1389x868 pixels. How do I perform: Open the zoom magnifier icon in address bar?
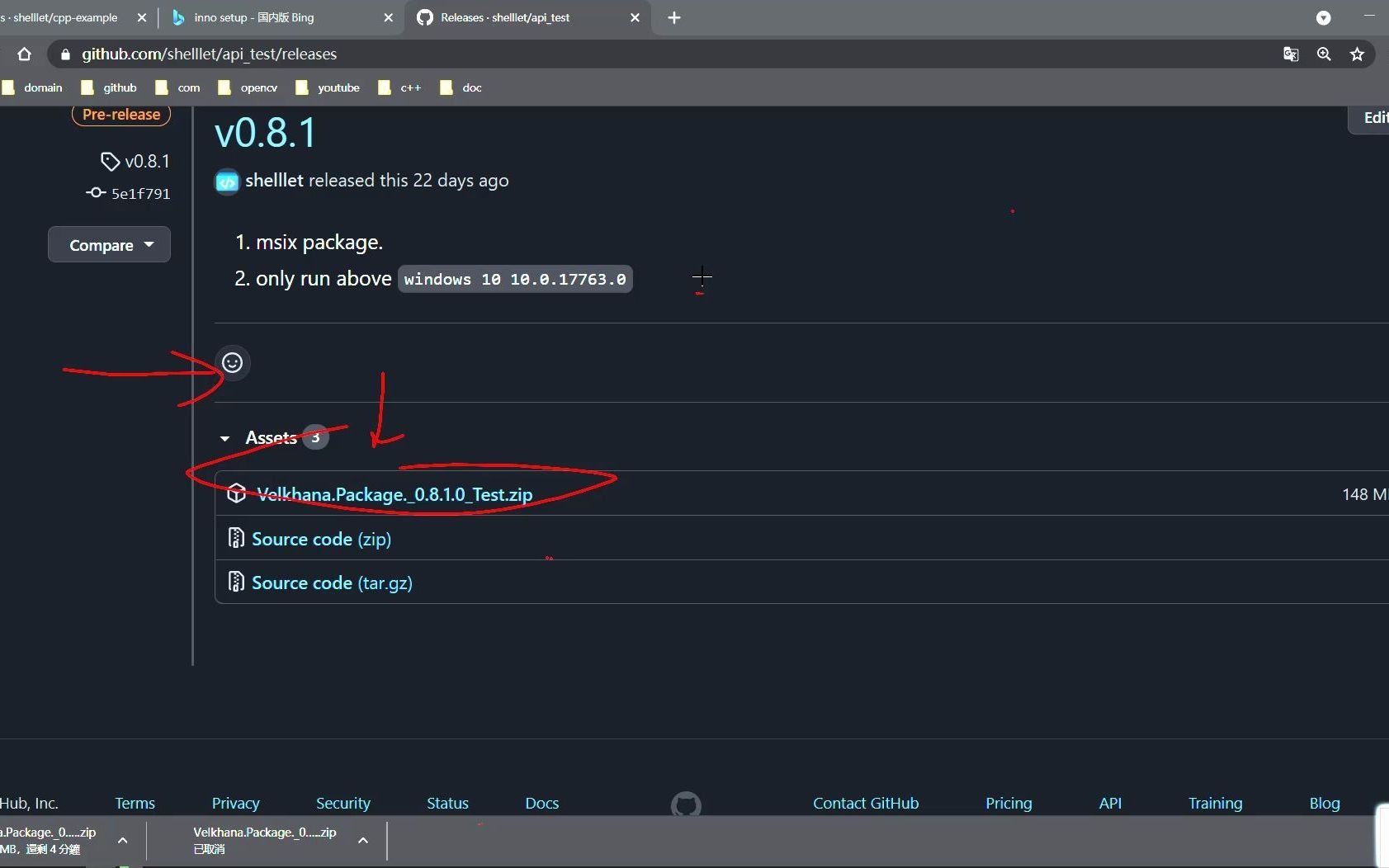click(x=1324, y=54)
